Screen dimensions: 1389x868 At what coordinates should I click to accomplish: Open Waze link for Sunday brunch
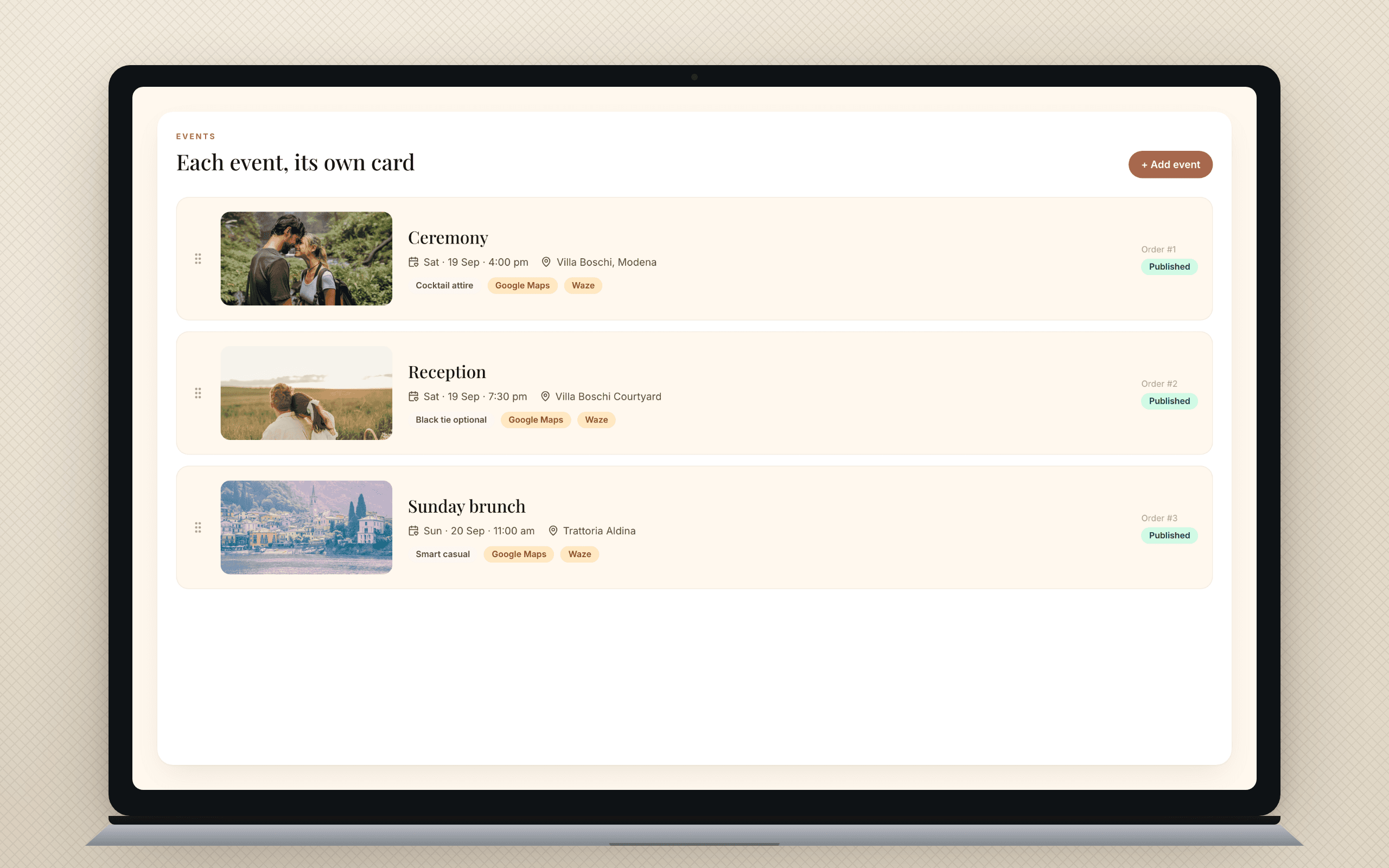[579, 554]
